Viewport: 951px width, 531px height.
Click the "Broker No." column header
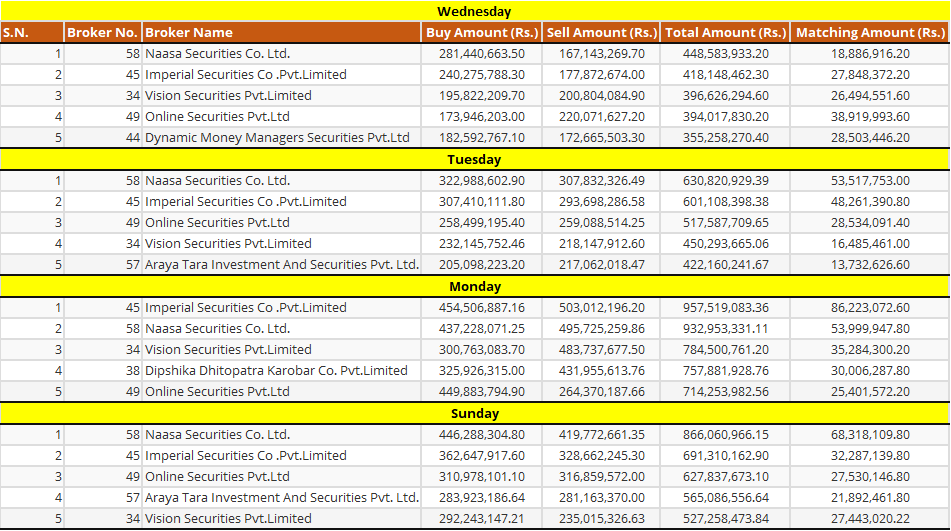point(102,32)
